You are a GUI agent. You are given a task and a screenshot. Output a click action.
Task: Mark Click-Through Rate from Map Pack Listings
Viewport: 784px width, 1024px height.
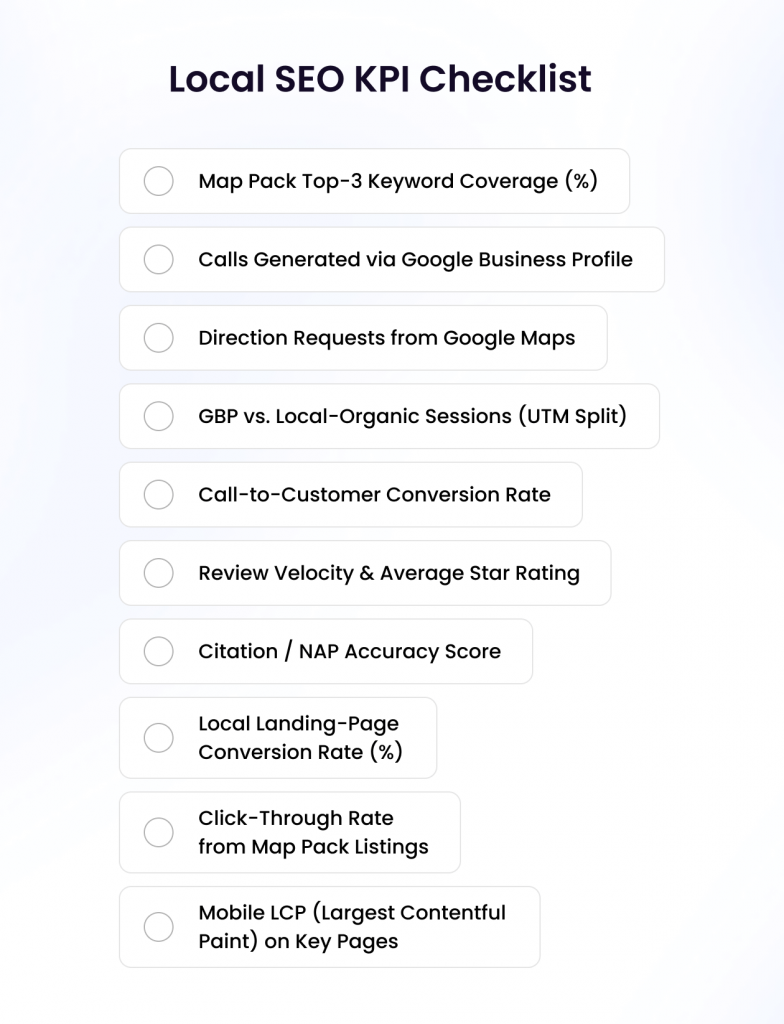coord(159,833)
